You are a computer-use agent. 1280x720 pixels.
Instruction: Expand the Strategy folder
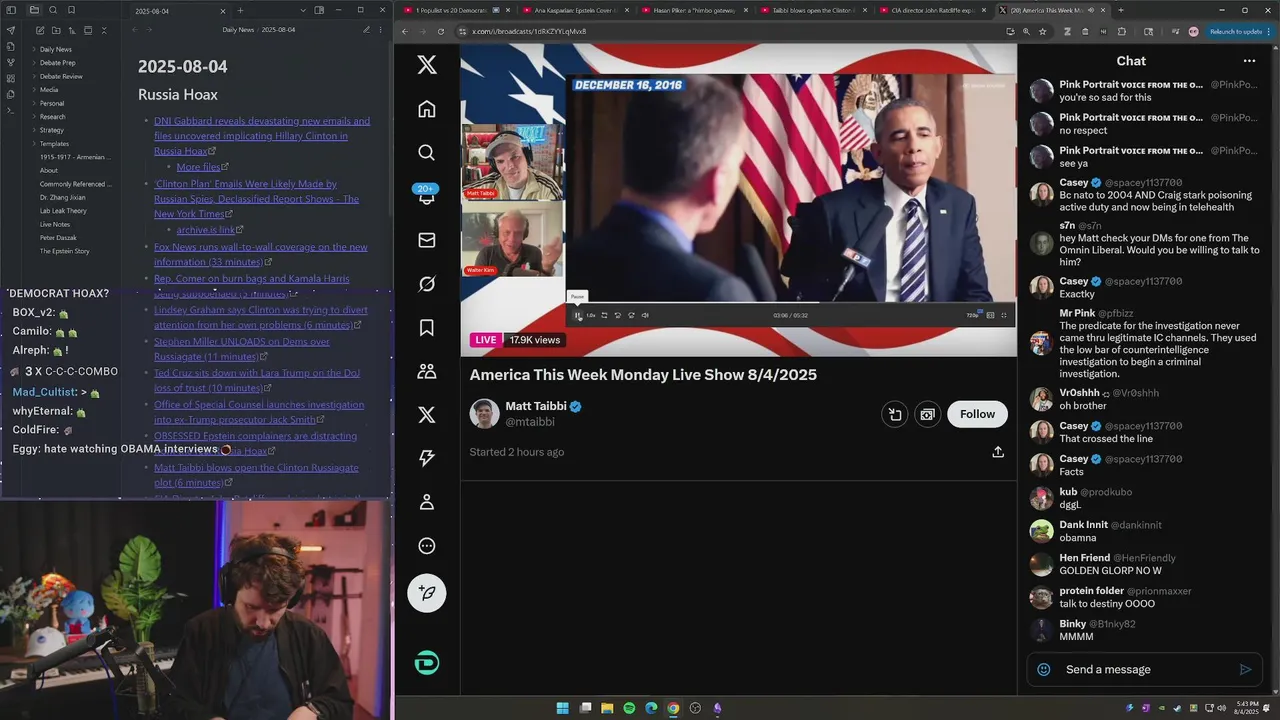click(x=51, y=130)
